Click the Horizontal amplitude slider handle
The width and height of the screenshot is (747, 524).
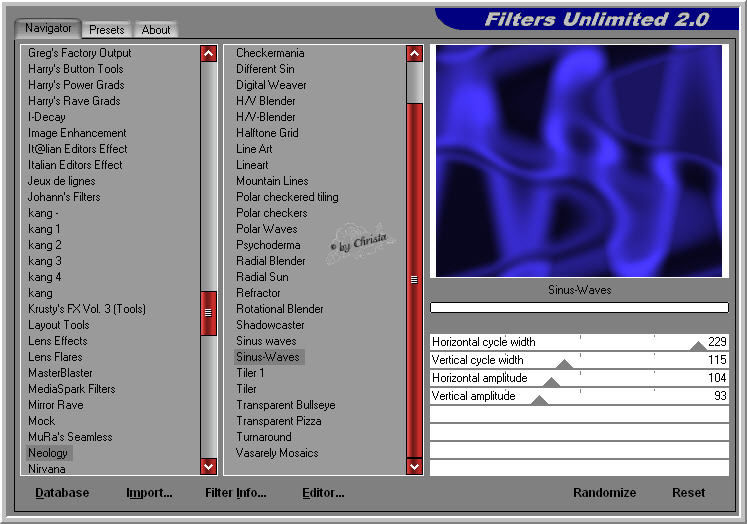(552, 382)
